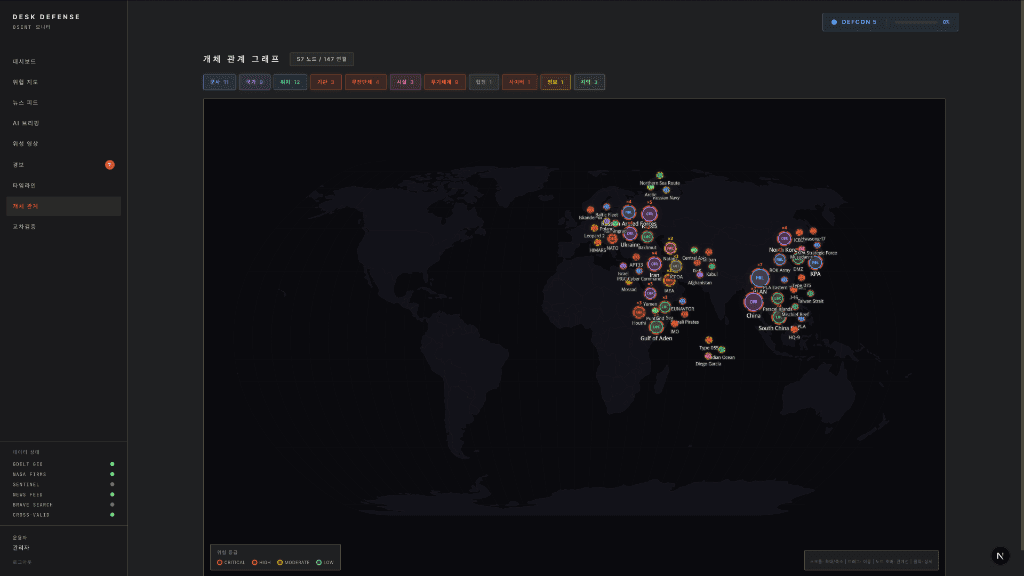Toggle the yellow 인물 1 filter chip

555,82
